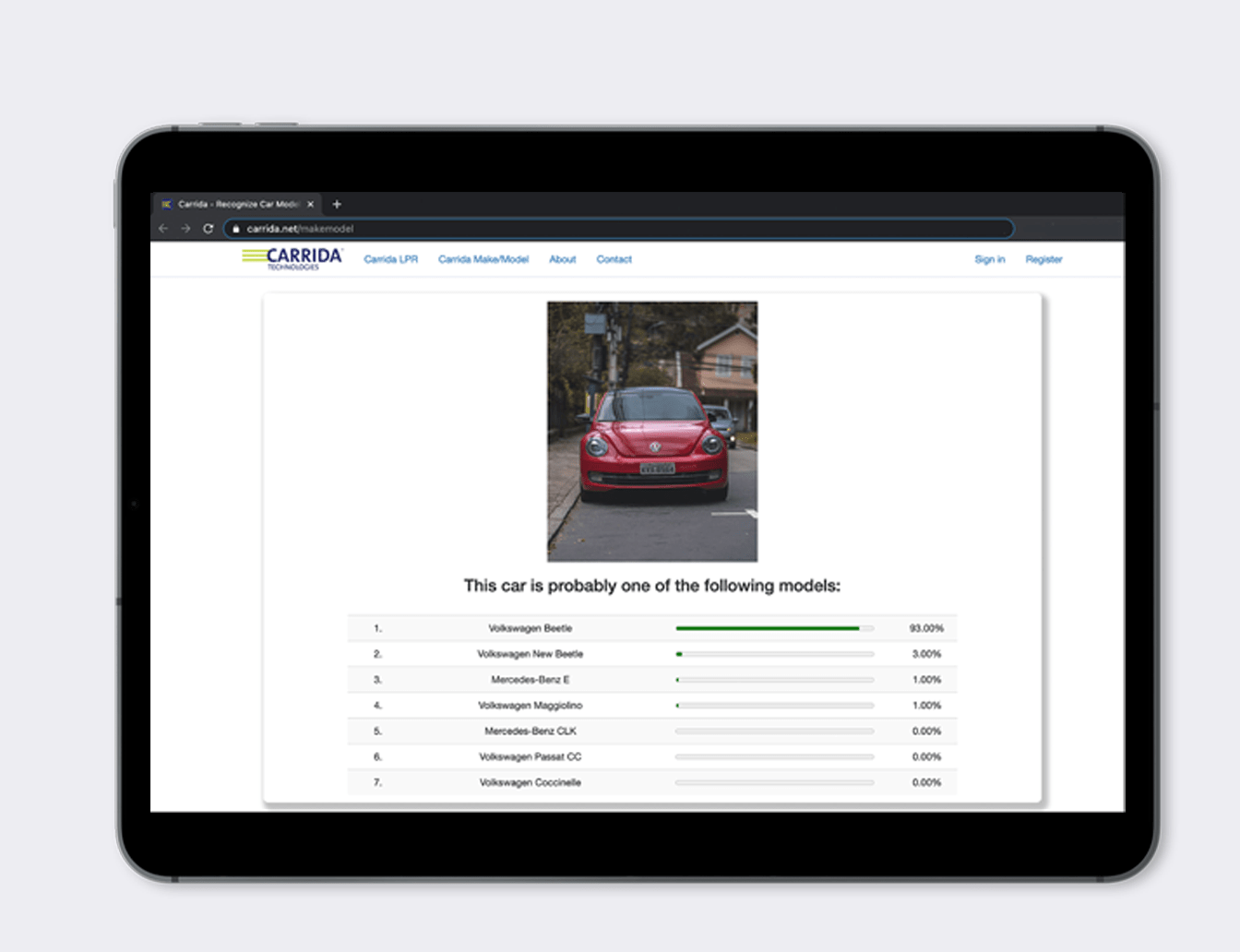Select the "Volkswagen Maggiolino" model name
The width and height of the screenshot is (1240, 952).
pyautogui.click(x=531, y=706)
